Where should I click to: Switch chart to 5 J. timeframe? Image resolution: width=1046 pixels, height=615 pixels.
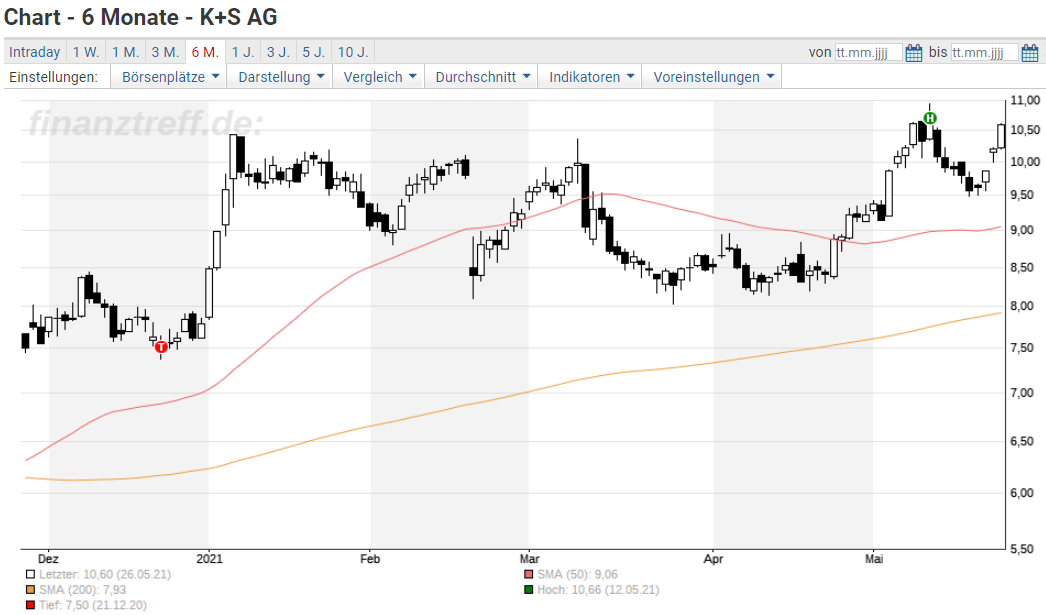tap(314, 52)
